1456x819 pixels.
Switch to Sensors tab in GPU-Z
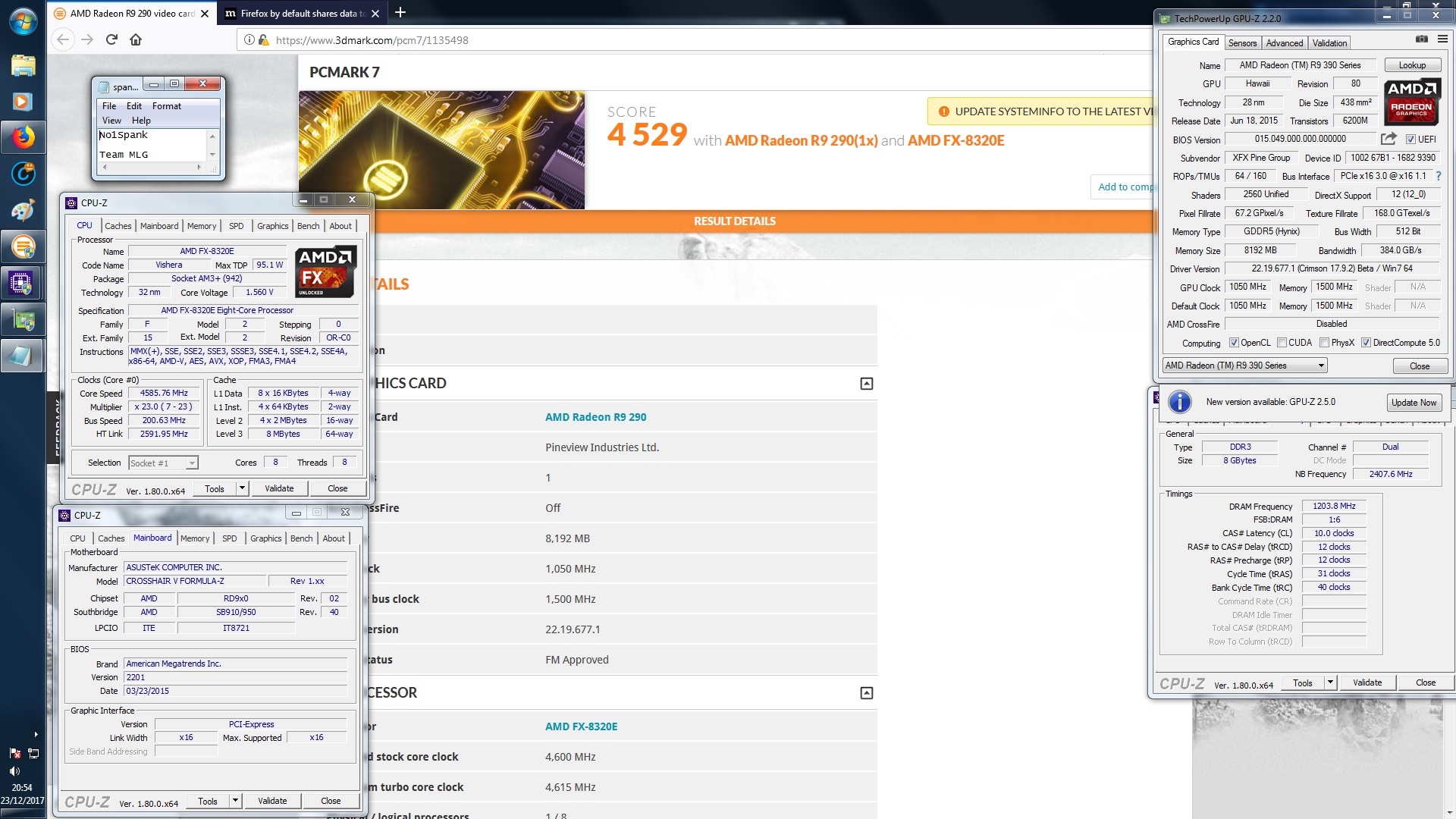coord(1242,43)
